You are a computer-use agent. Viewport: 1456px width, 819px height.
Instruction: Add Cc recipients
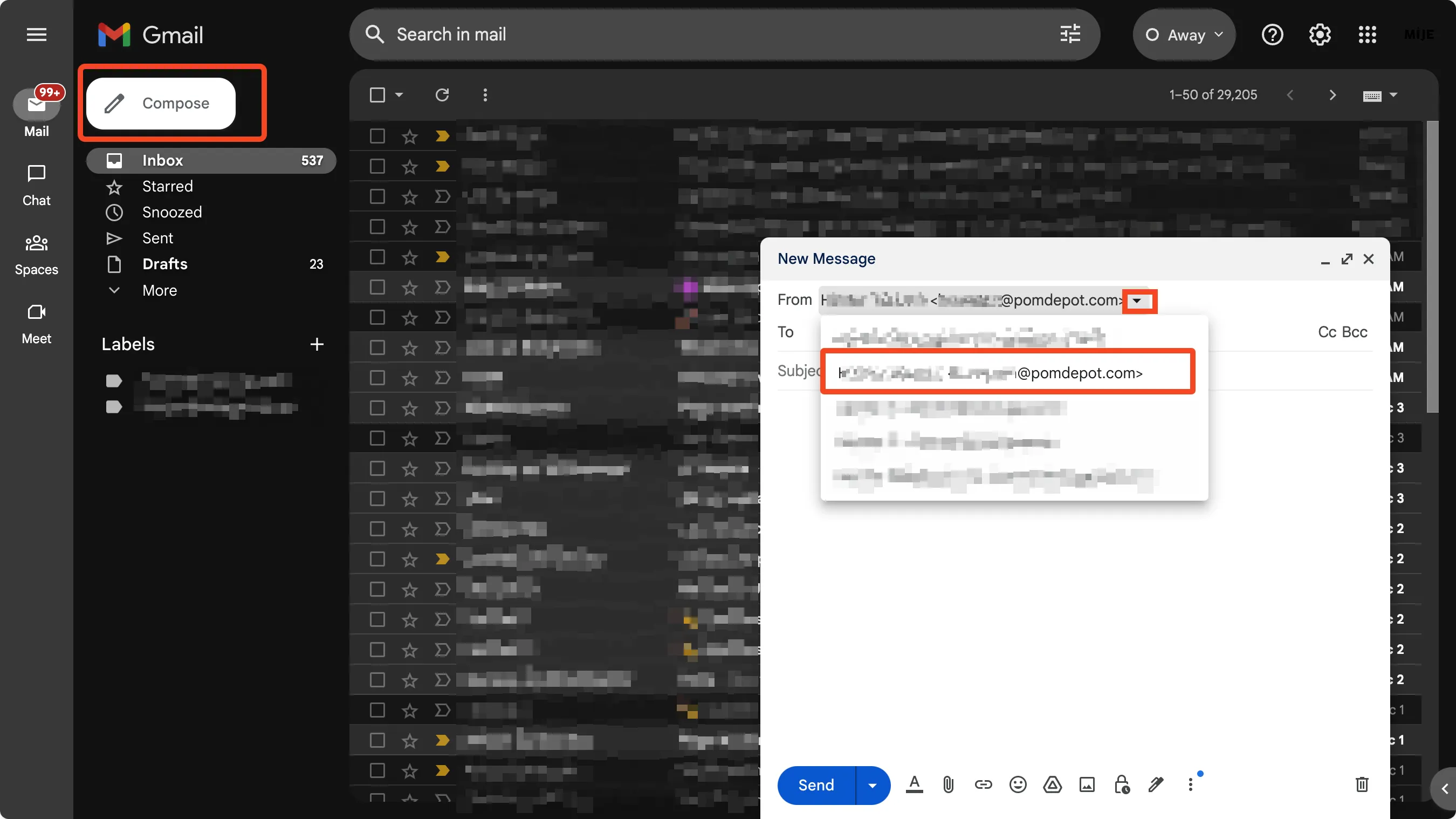(1327, 332)
